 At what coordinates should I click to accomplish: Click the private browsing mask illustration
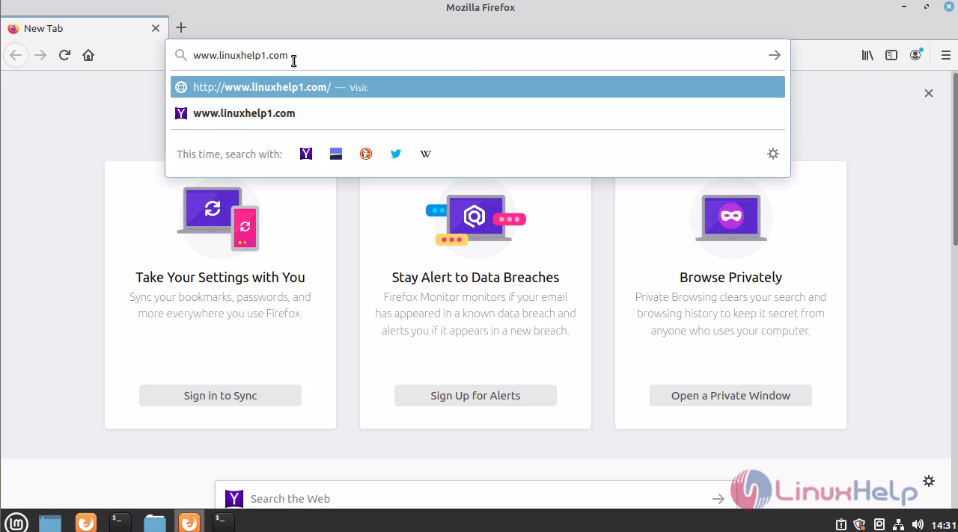(x=731, y=219)
